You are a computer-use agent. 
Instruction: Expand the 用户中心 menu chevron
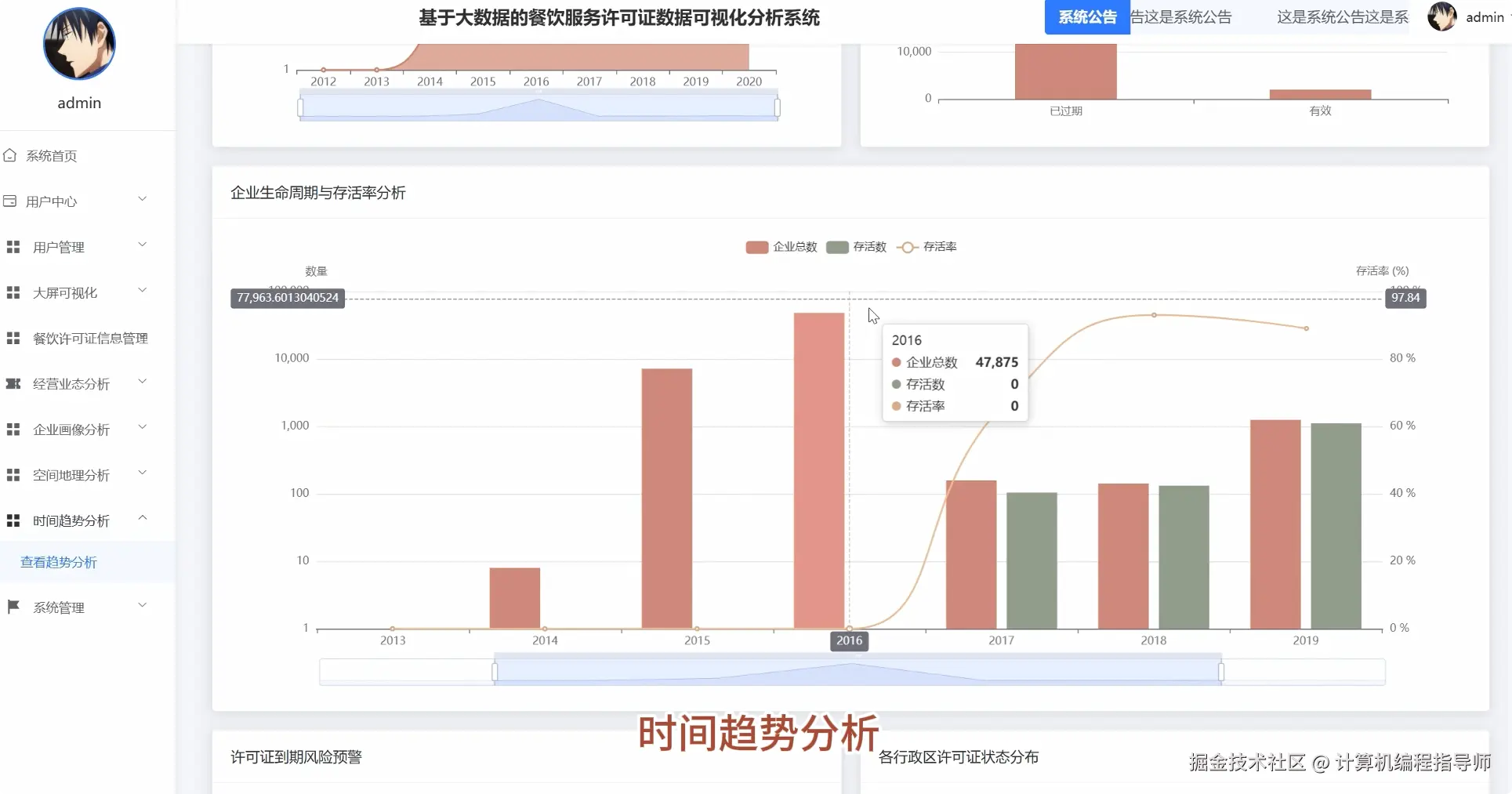(143, 199)
